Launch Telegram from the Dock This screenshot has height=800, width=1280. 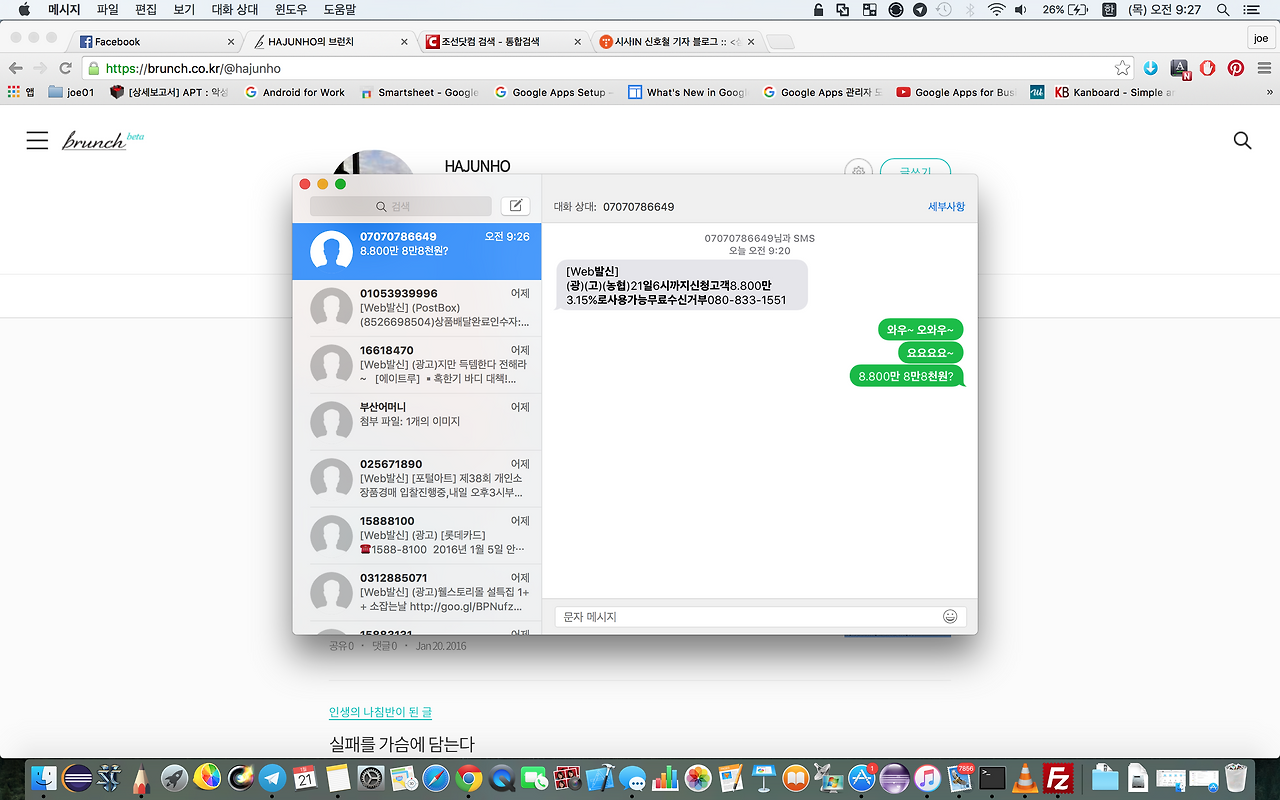[272, 778]
